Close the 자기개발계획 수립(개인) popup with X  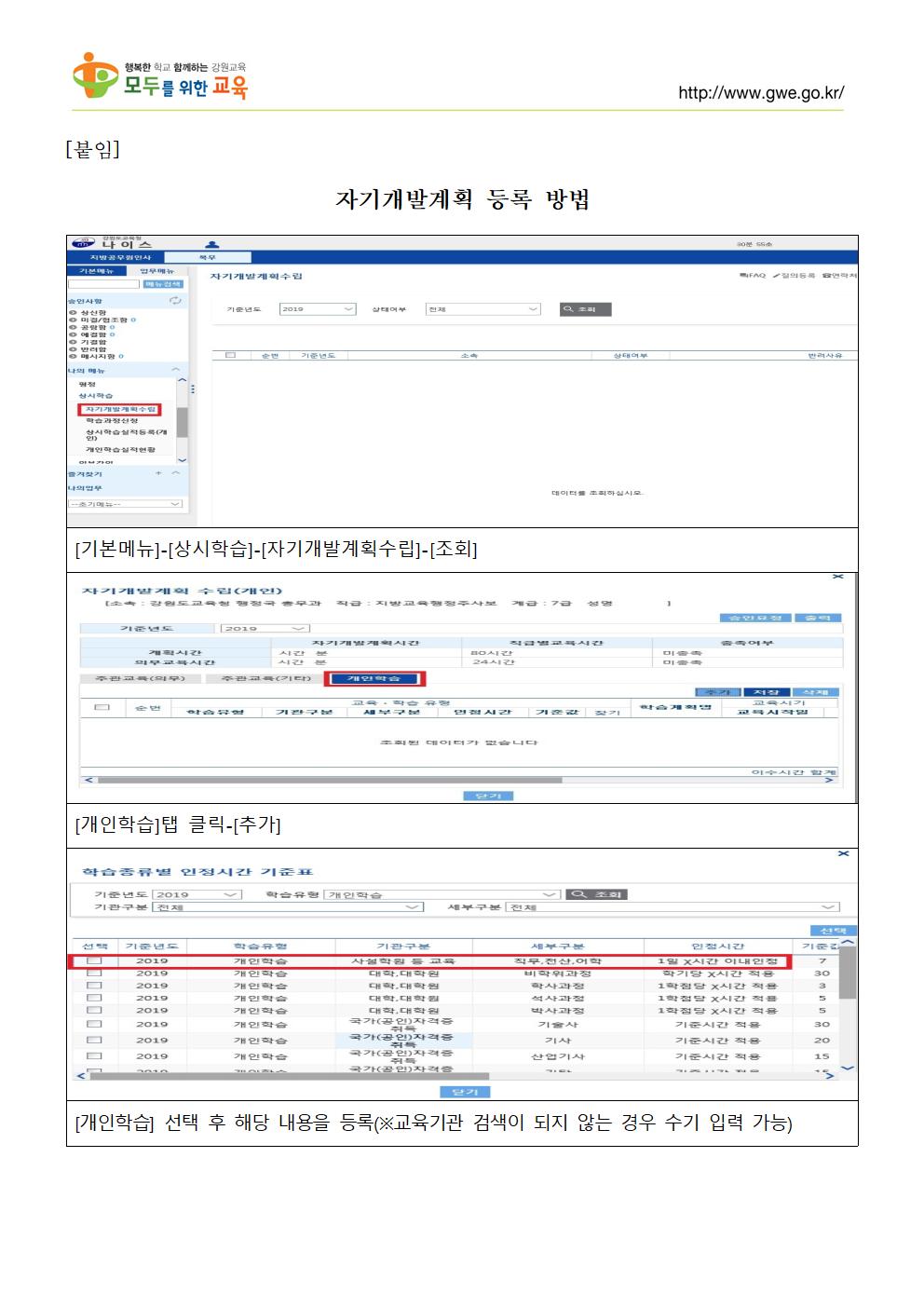tap(837, 578)
